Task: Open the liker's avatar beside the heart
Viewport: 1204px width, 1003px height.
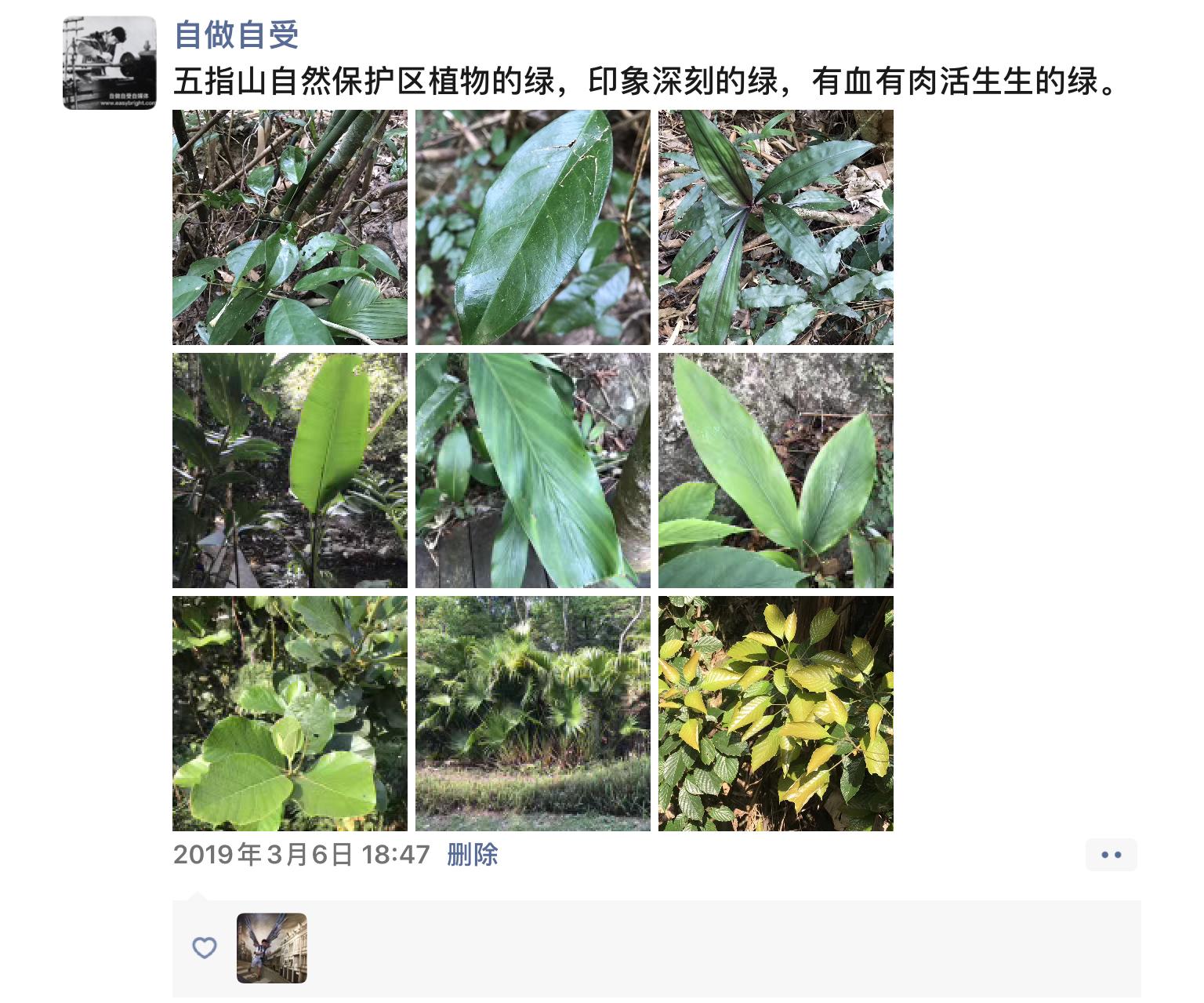Action: click(x=272, y=948)
